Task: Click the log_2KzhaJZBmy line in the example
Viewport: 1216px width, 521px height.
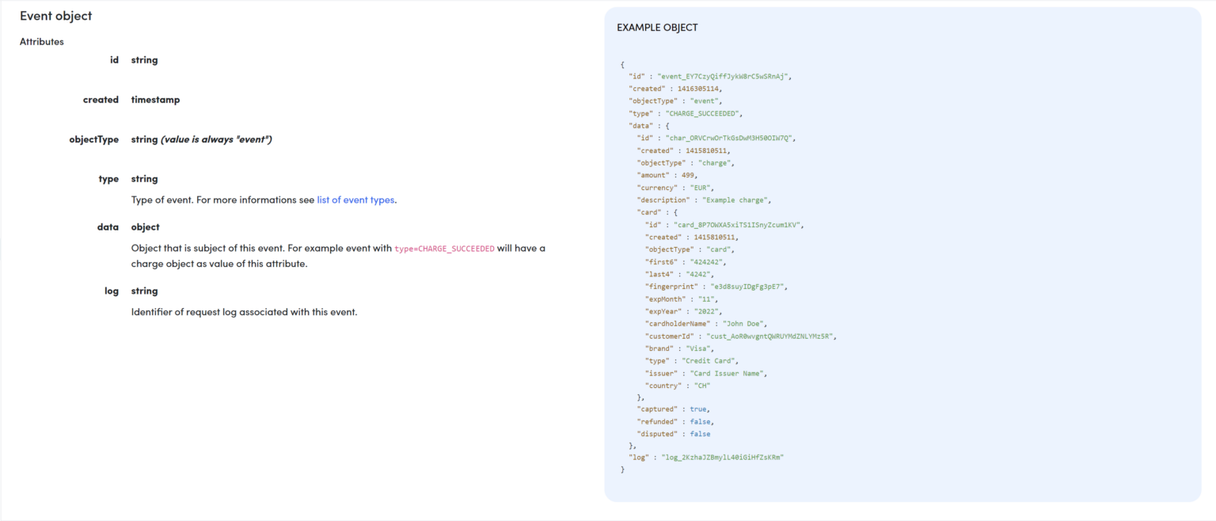Action: (706, 457)
